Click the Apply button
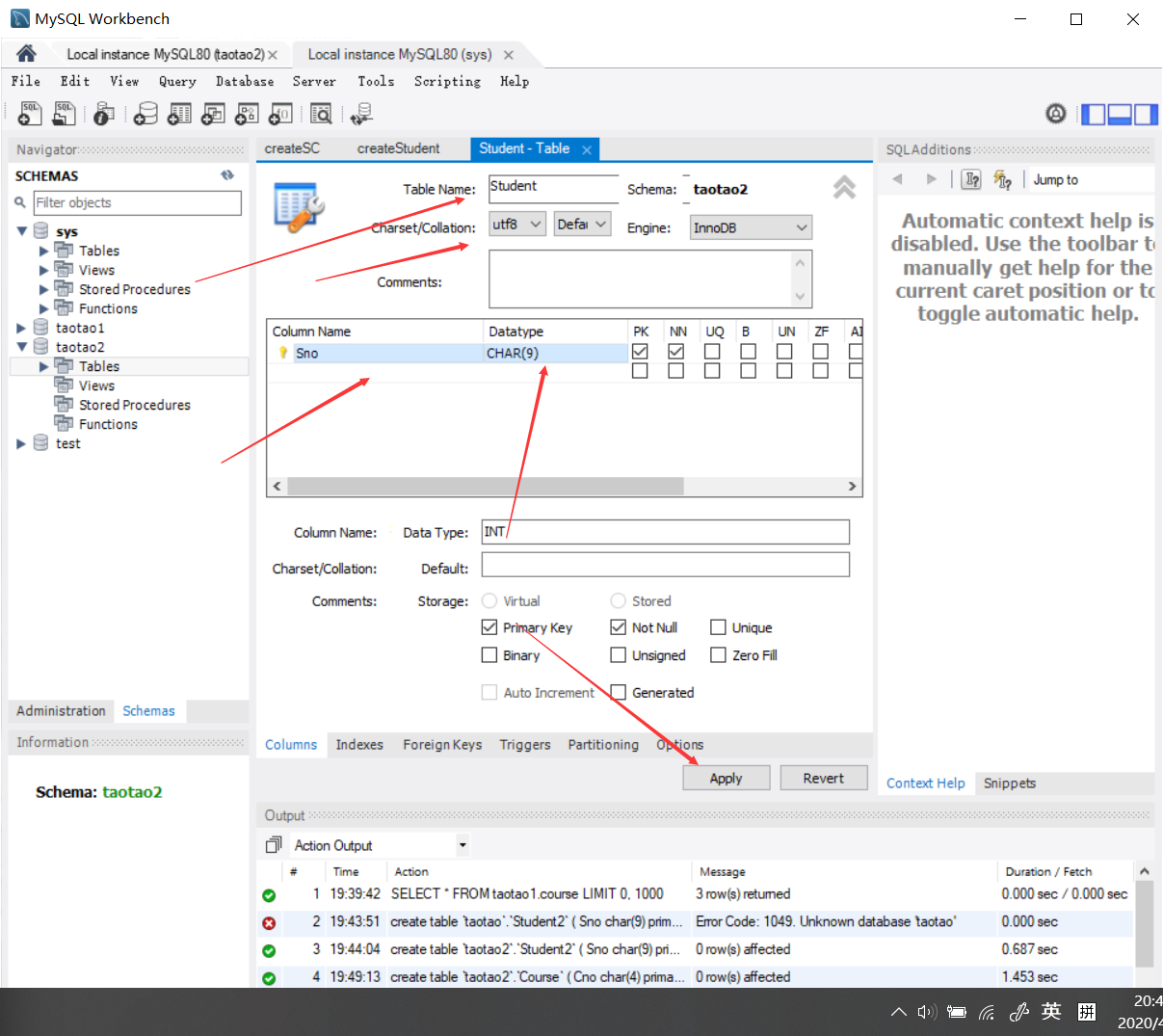Image resolution: width=1163 pixels, height=1036 pixels. click(726, 778)
